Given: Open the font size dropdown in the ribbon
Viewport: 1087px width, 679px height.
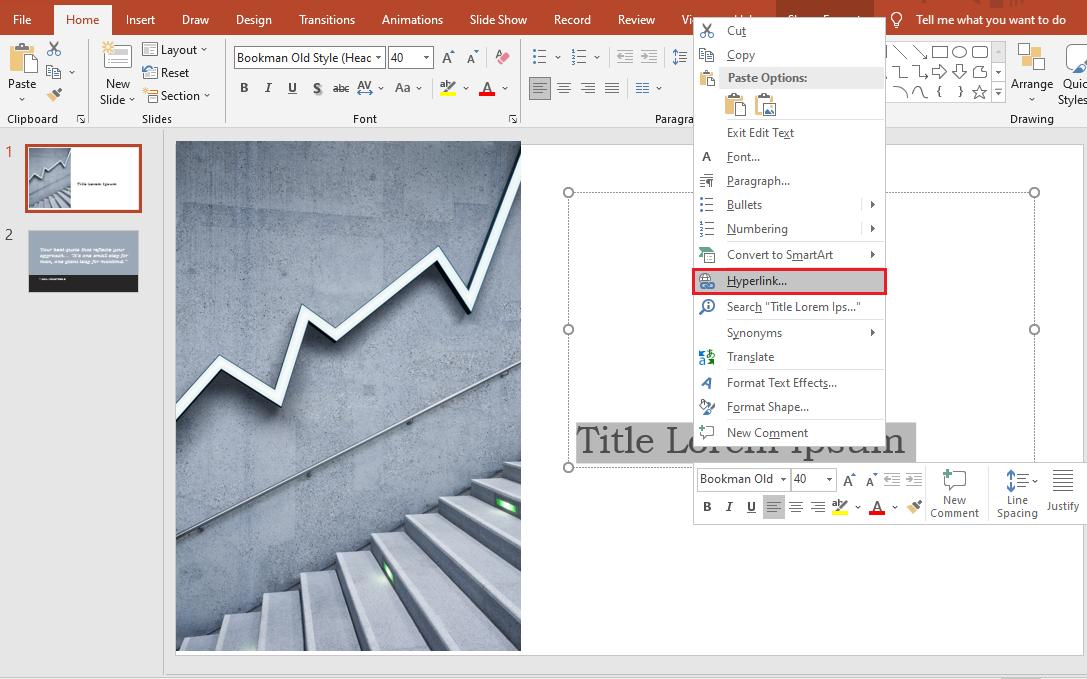Looking at the screenshot, I should click(426, 57).
